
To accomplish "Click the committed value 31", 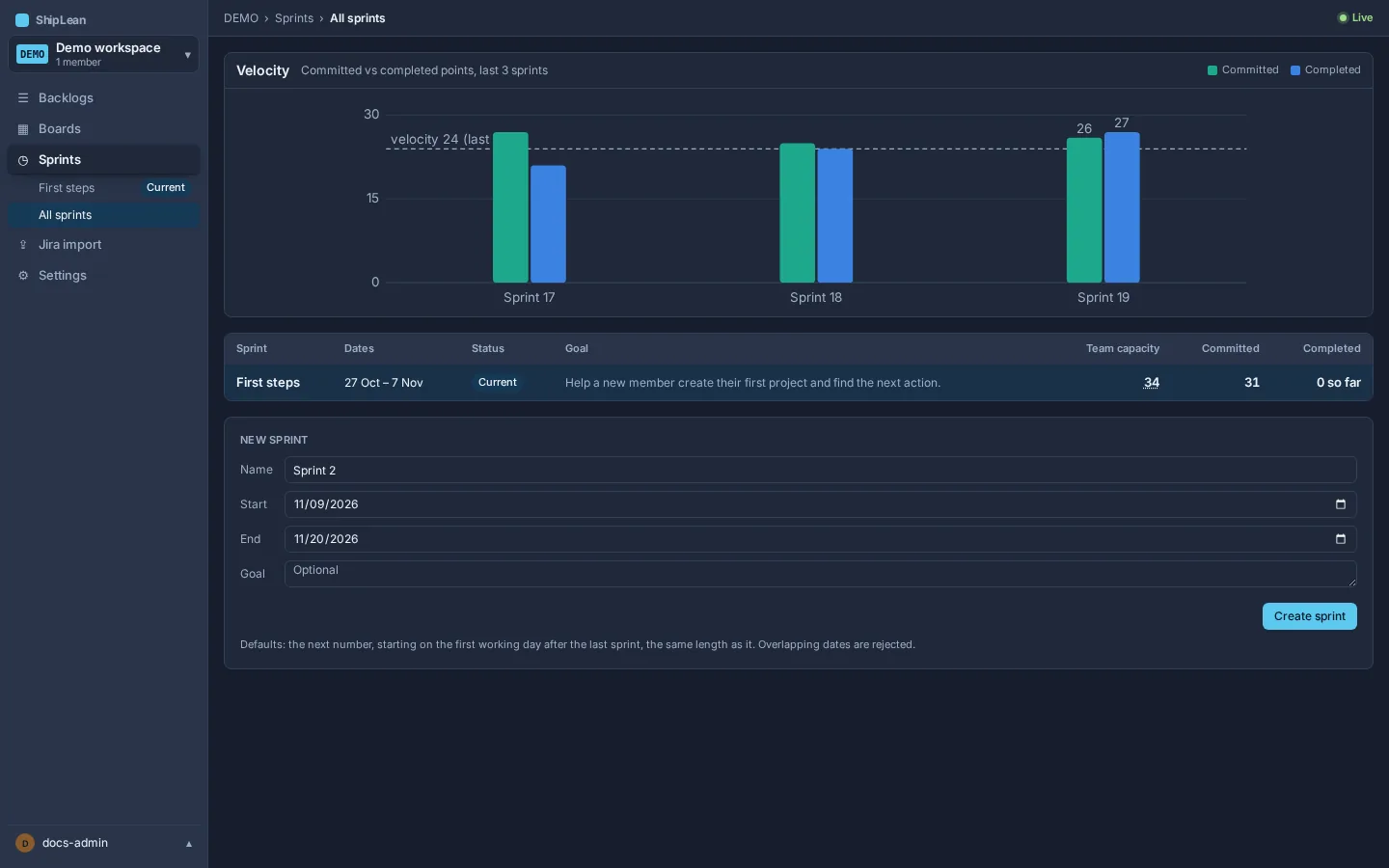I will [1252, 383].
